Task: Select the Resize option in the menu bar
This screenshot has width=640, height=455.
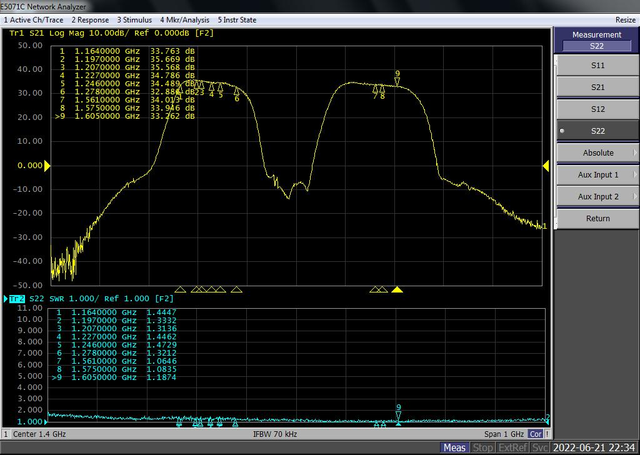Action: (x=625, y=20)
